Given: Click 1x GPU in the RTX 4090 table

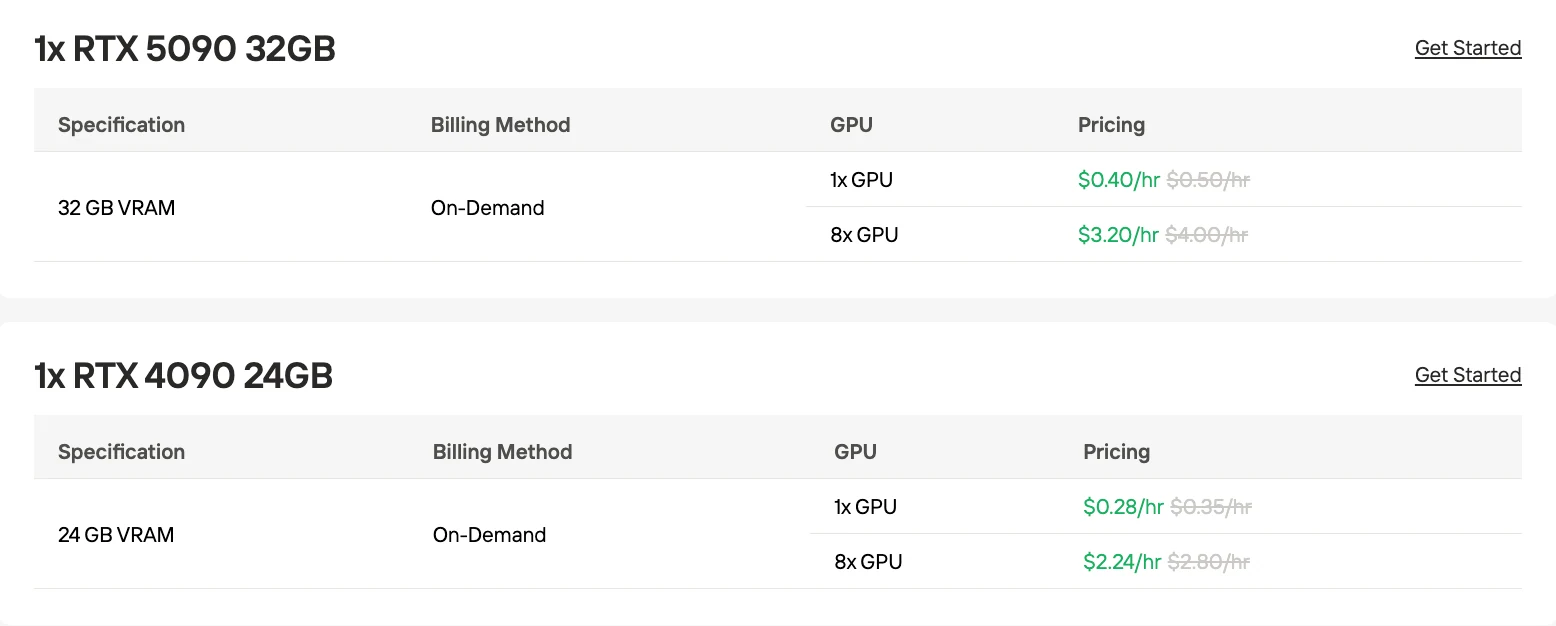Looking at the screenshot, I should tap(865, 507).
